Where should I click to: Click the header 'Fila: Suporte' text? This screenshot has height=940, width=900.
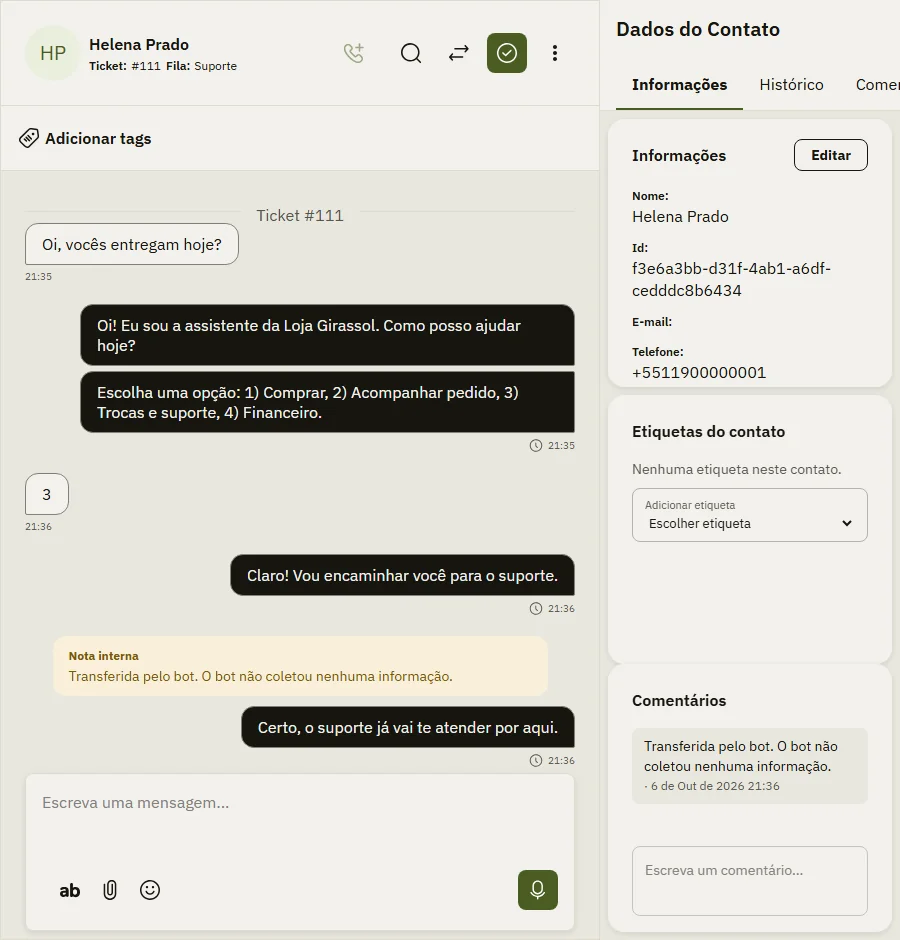pyautogui.click(x=201, y=66)
